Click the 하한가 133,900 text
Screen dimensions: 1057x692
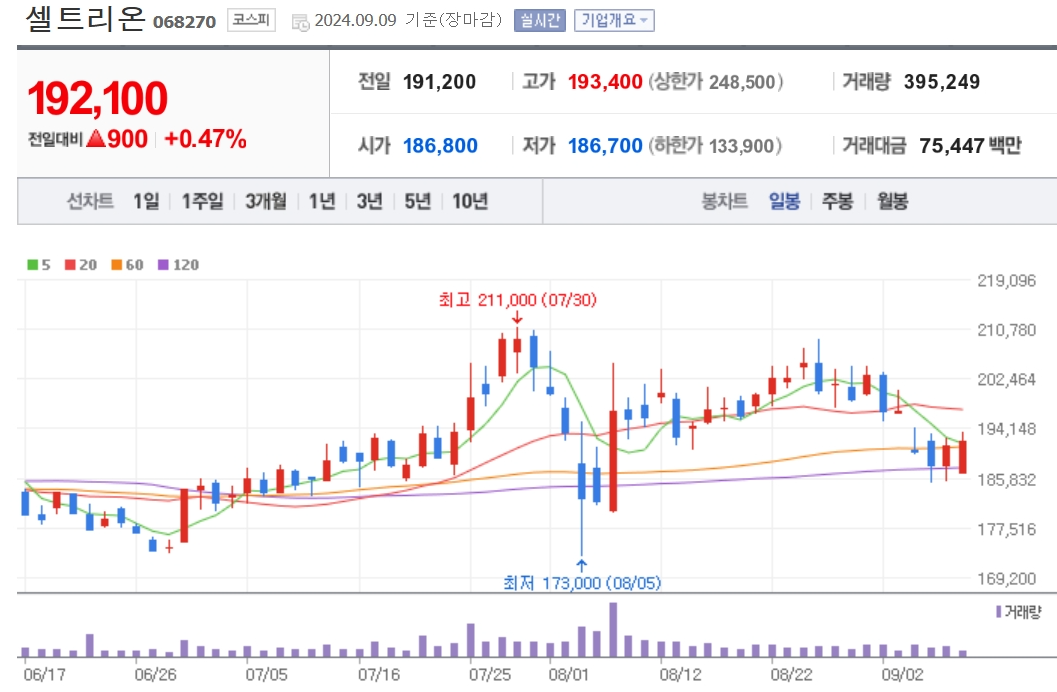(x=715, y=146)
